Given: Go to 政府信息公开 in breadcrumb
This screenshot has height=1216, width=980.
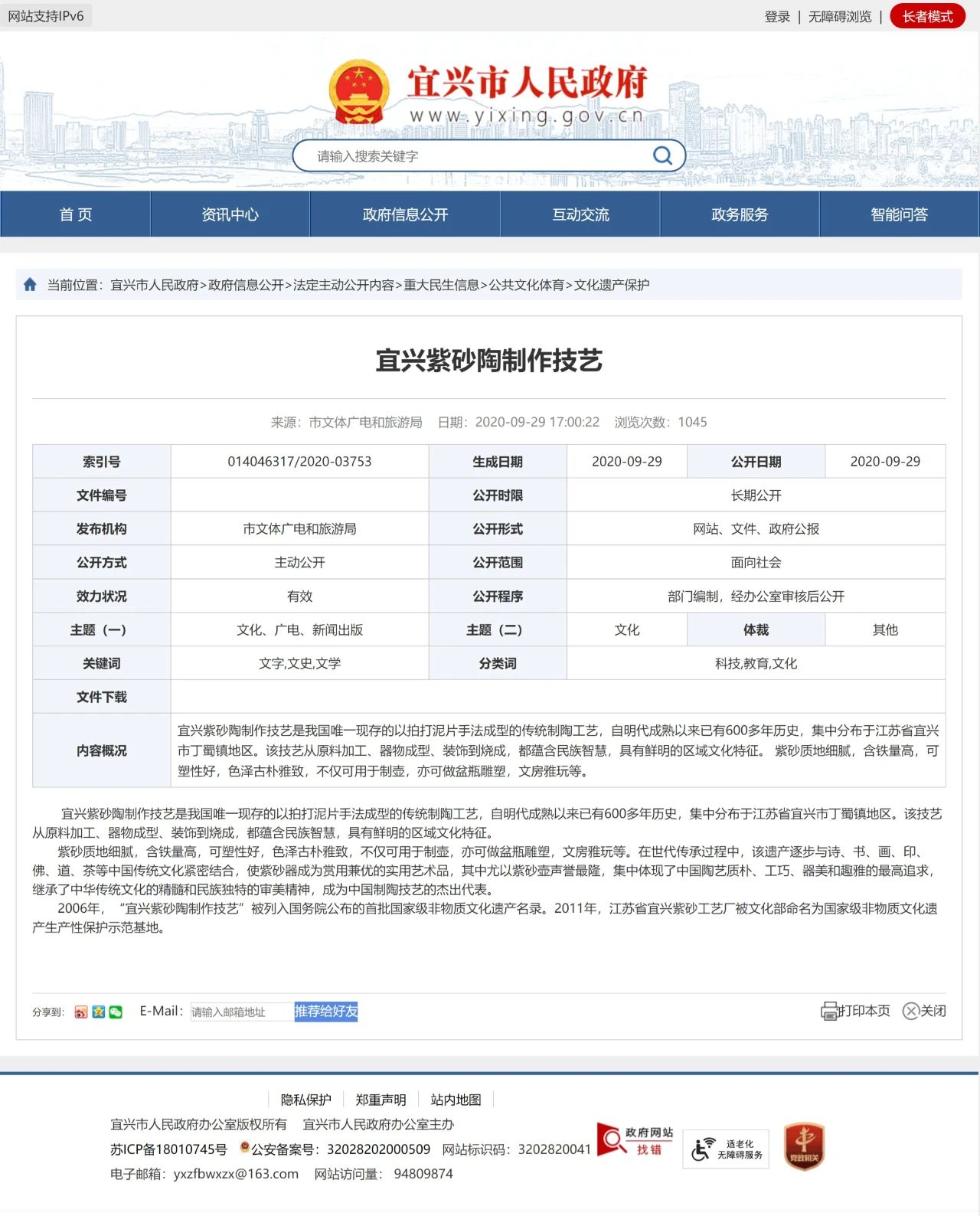Looking at the screenshot, I should pyautogui.click(x=246, y=285).
